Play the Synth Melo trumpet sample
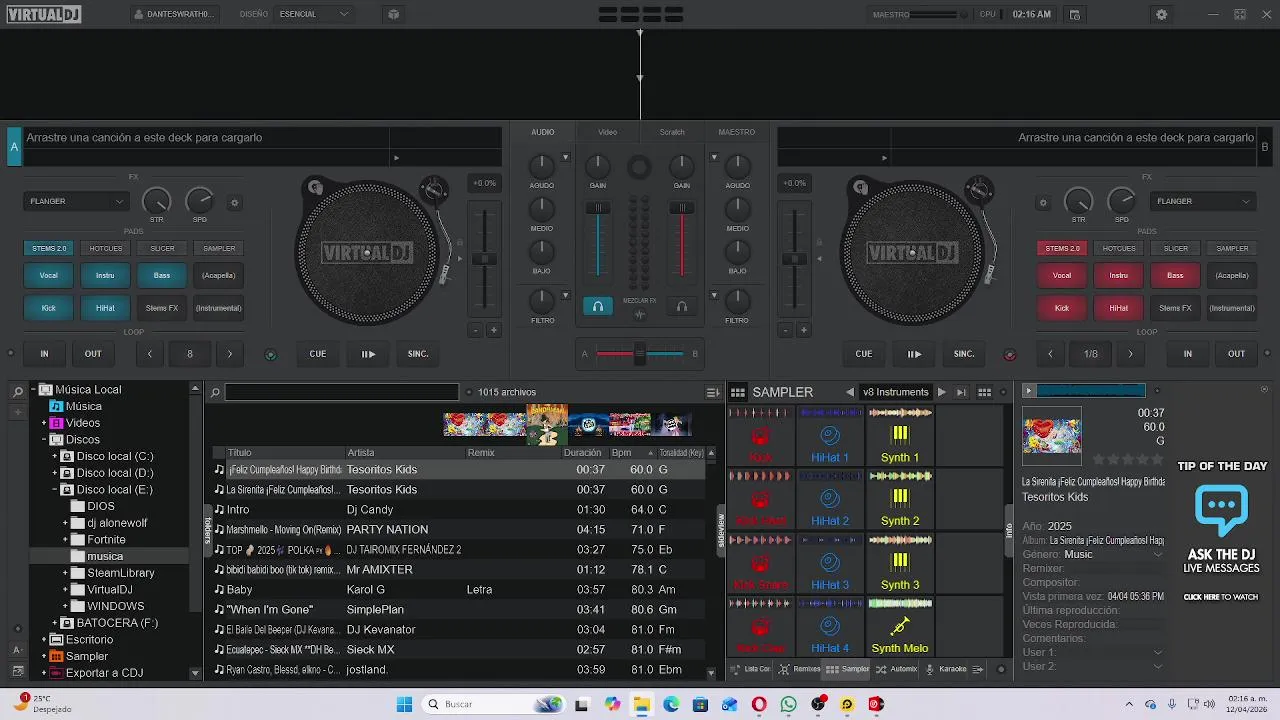 coord(900,627)
